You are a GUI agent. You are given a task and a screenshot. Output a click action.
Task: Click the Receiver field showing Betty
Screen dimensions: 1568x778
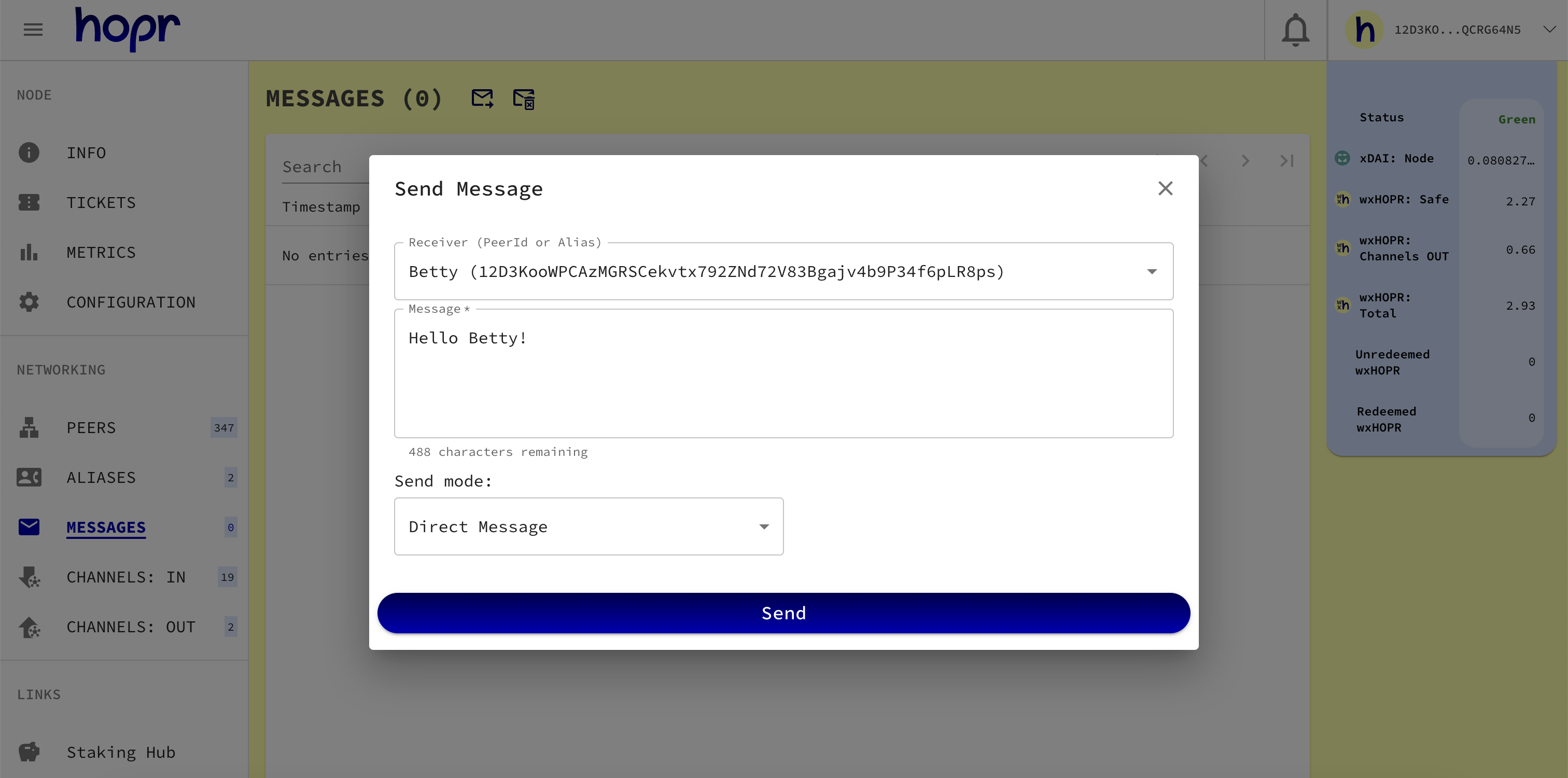click(783, 271)
